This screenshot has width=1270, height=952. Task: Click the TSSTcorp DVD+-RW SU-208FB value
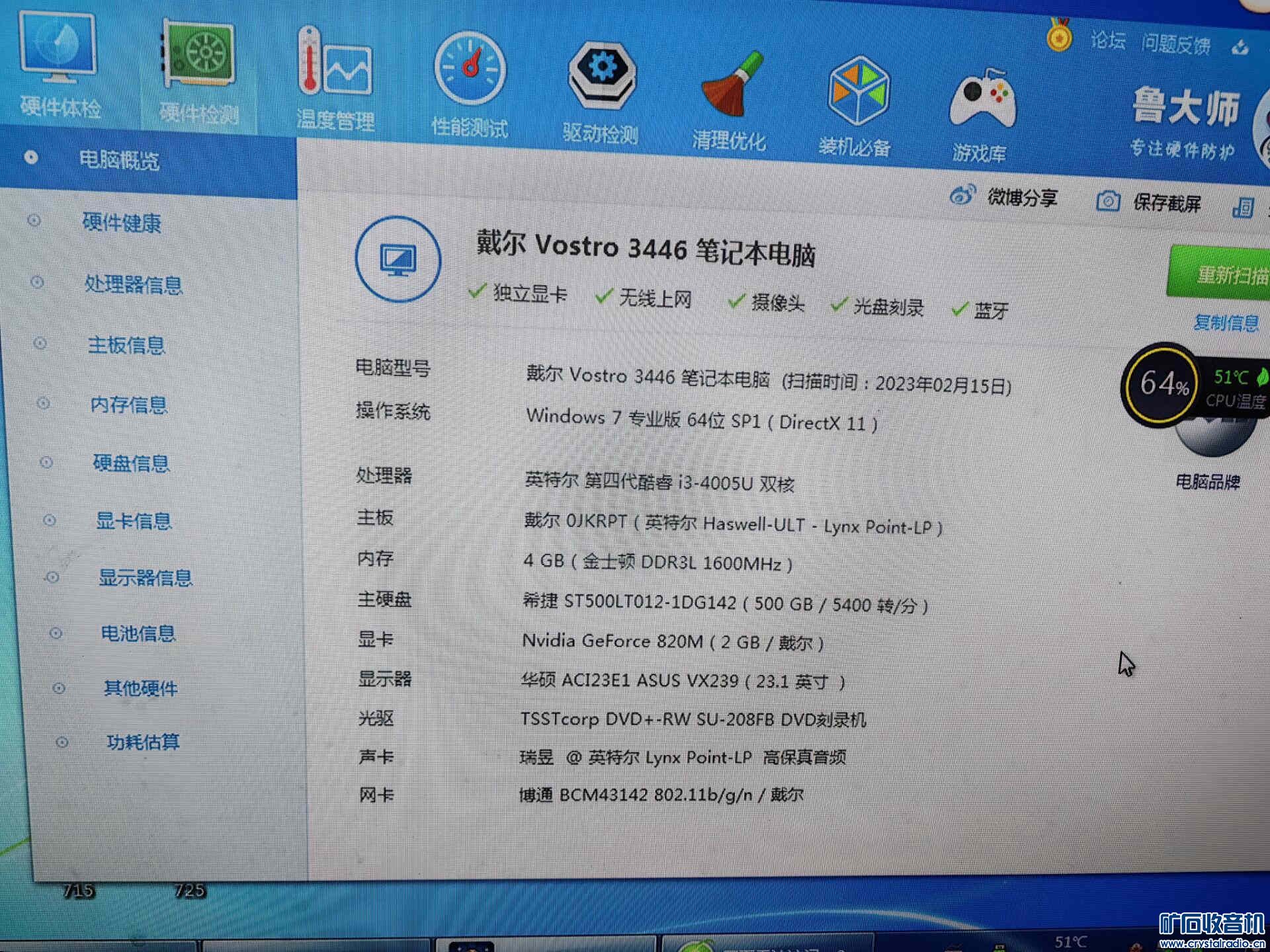(693, 719)
